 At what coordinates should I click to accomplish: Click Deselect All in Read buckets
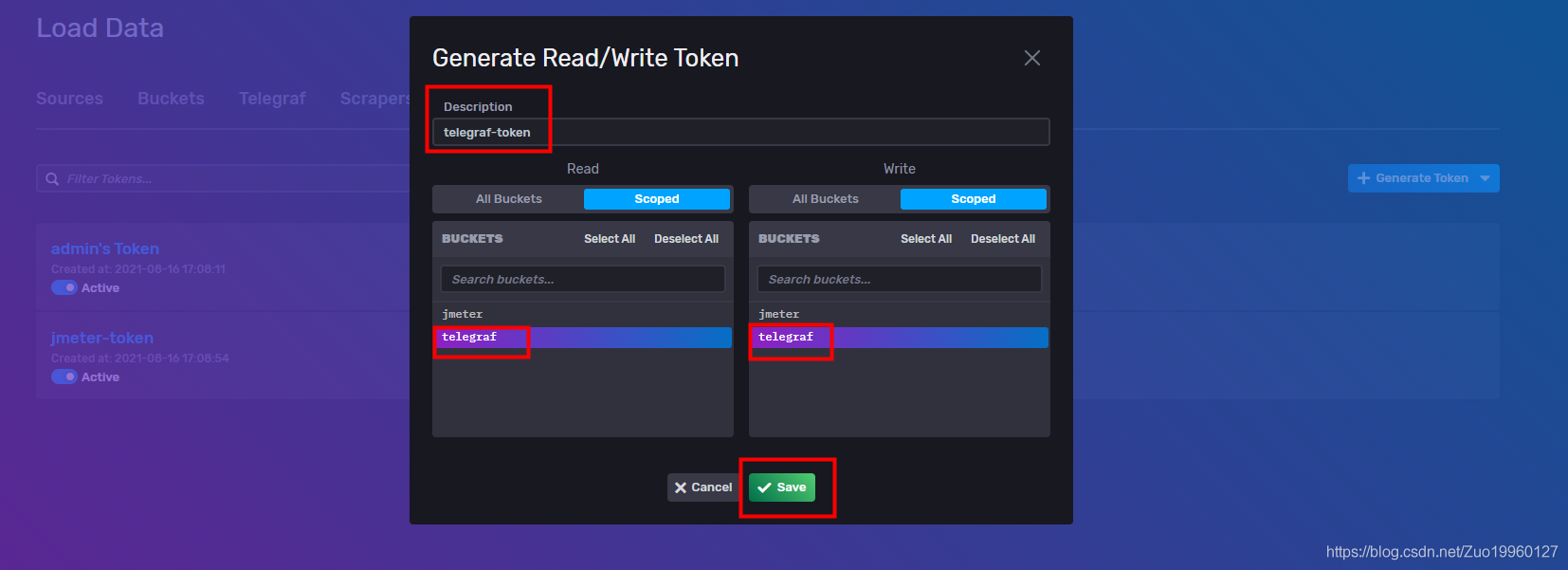pyautogui.click(x=686, y=239)
